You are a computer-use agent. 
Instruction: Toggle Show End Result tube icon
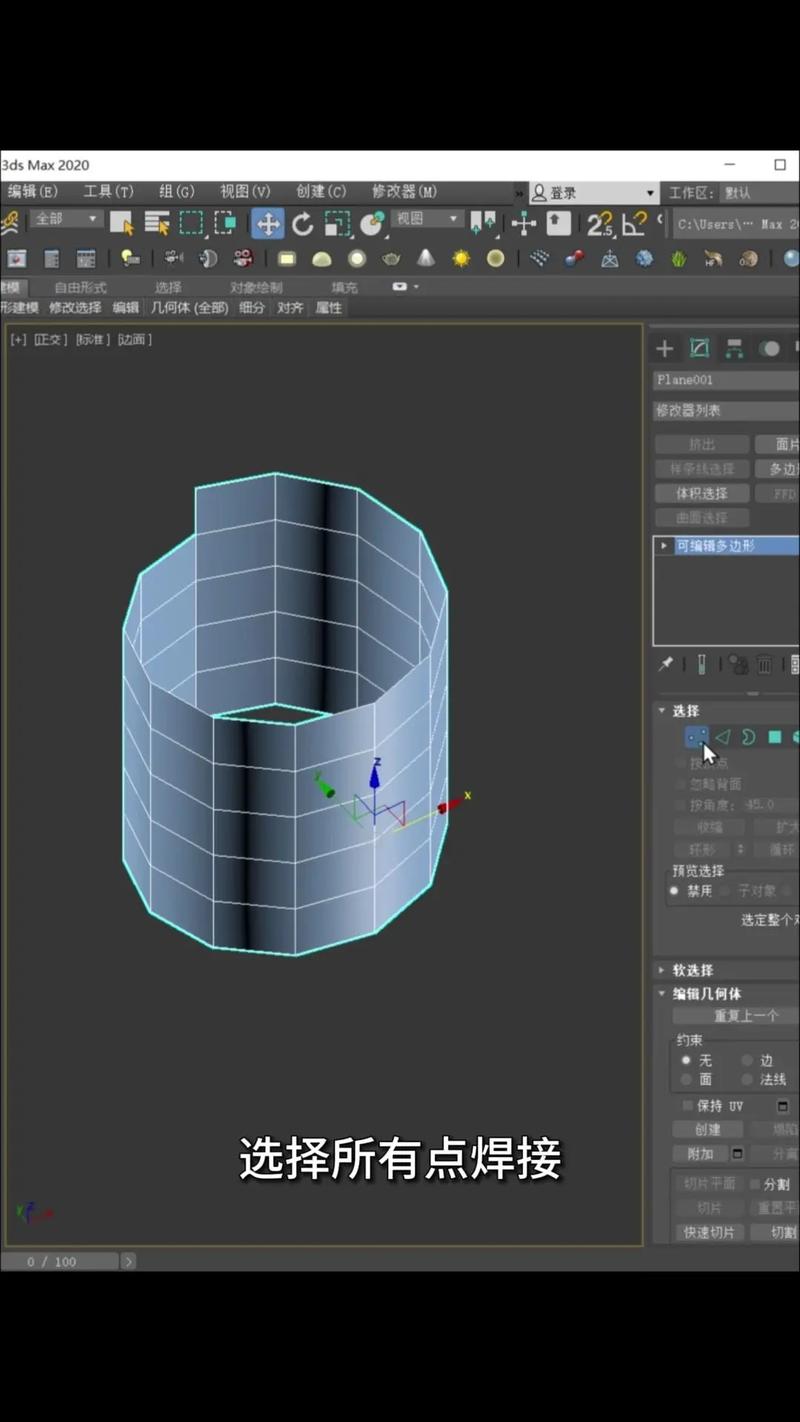pyautogui.click(x=702, y=664)
